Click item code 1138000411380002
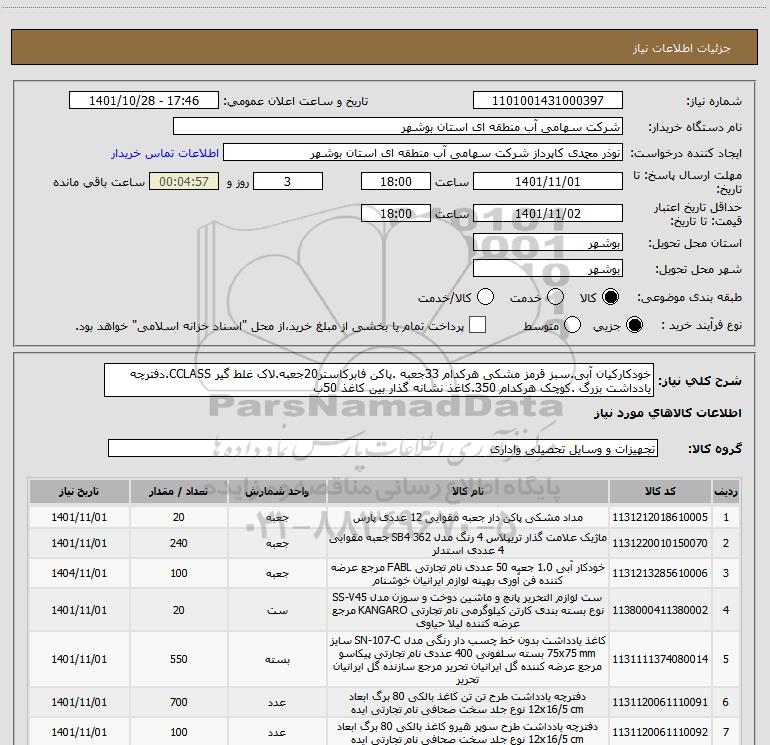 [x=660, y=610]
